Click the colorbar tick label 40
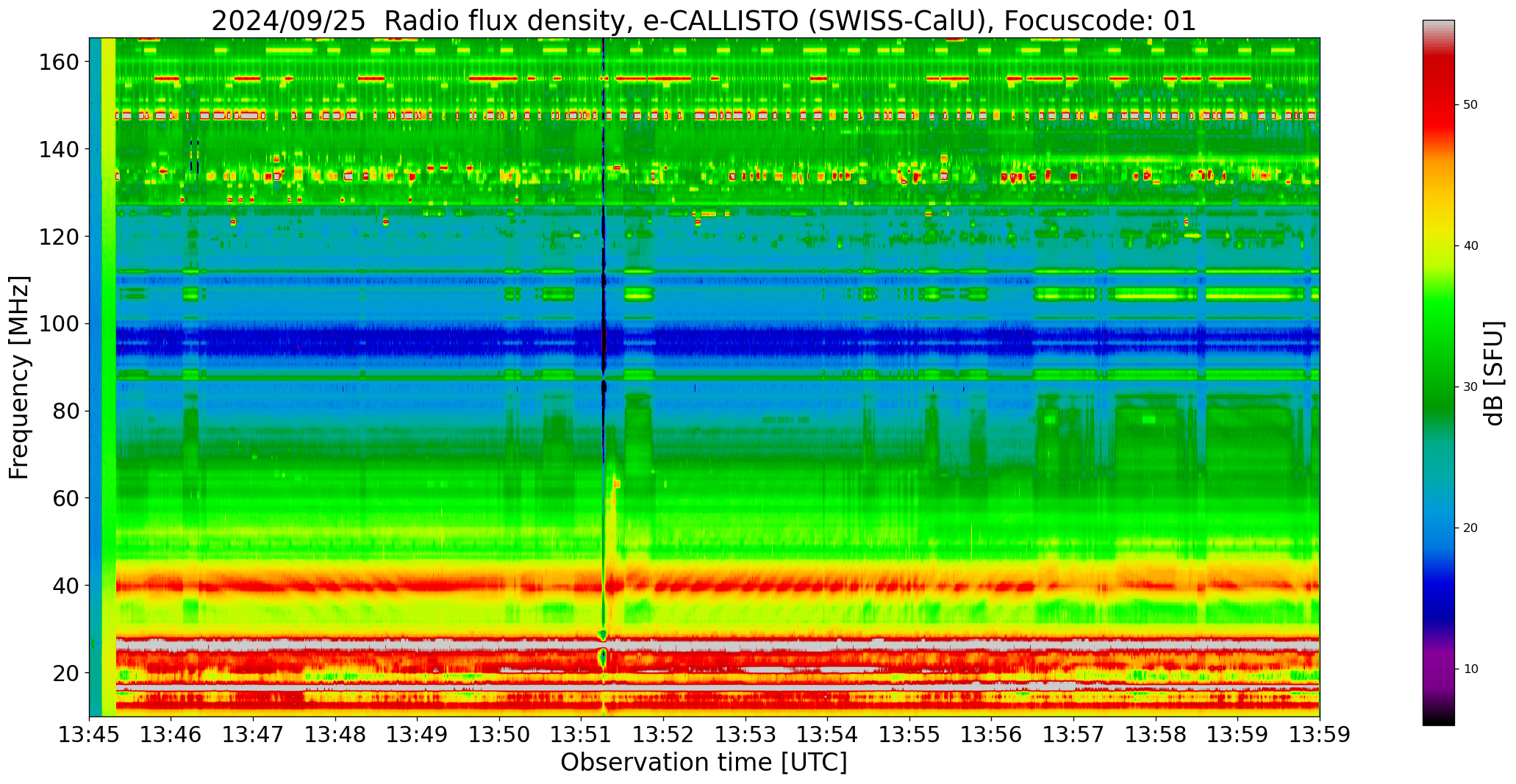The image size is (1516, 784). click(x=1470, y=246)
